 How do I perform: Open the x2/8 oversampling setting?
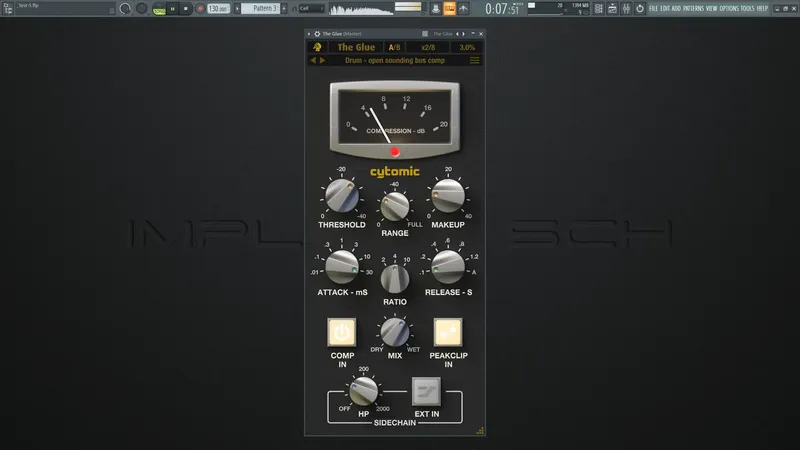pyautogui.click(x=428, y=47)
